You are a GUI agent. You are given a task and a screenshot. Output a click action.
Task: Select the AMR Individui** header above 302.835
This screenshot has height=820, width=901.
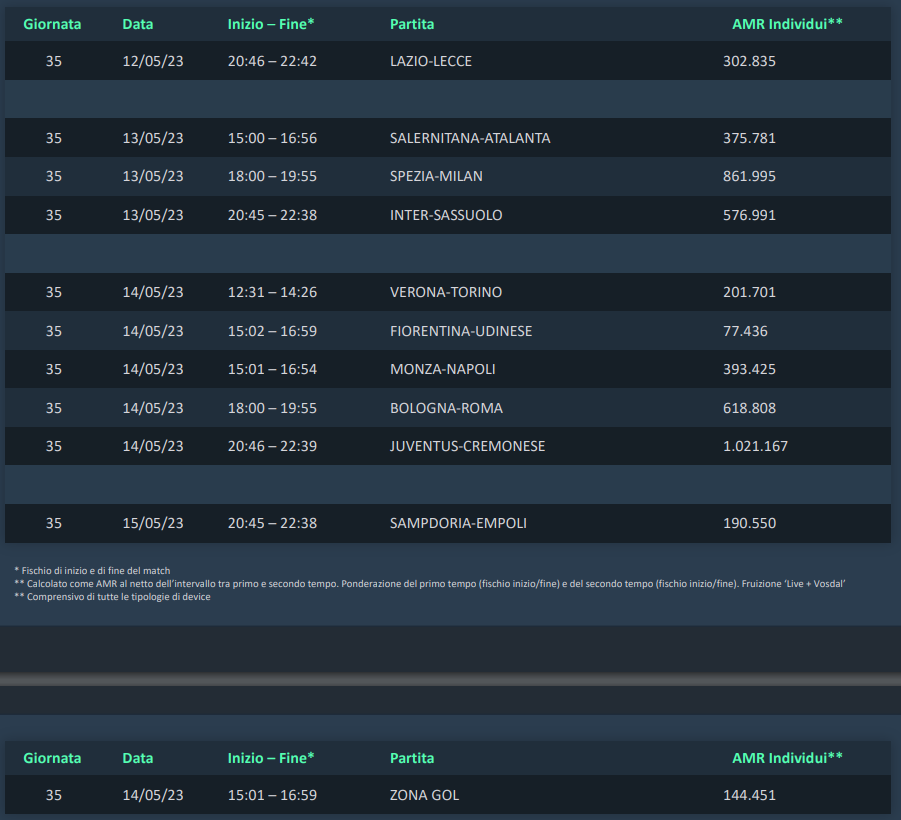point(787,24)
